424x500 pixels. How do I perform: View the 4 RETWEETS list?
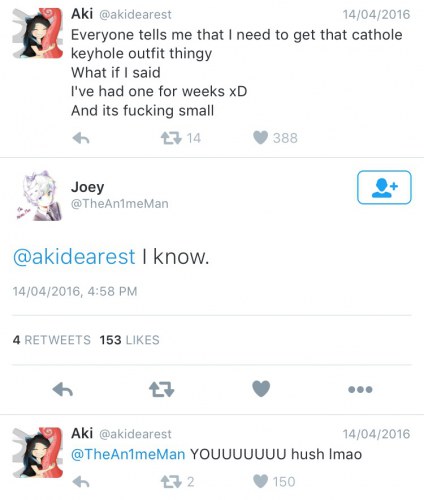(52, 340)
